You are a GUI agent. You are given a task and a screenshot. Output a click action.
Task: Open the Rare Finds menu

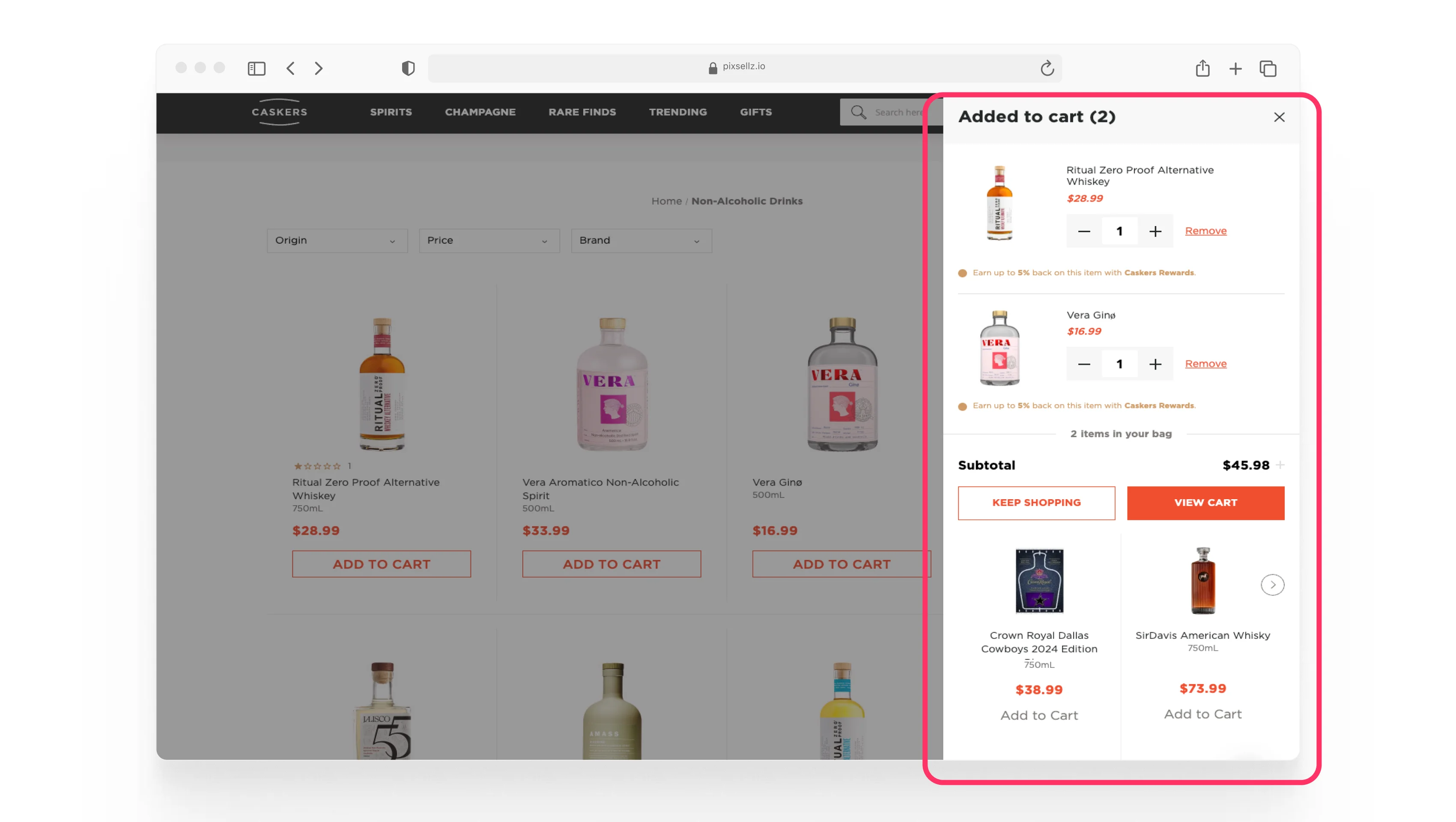[582, 112]
